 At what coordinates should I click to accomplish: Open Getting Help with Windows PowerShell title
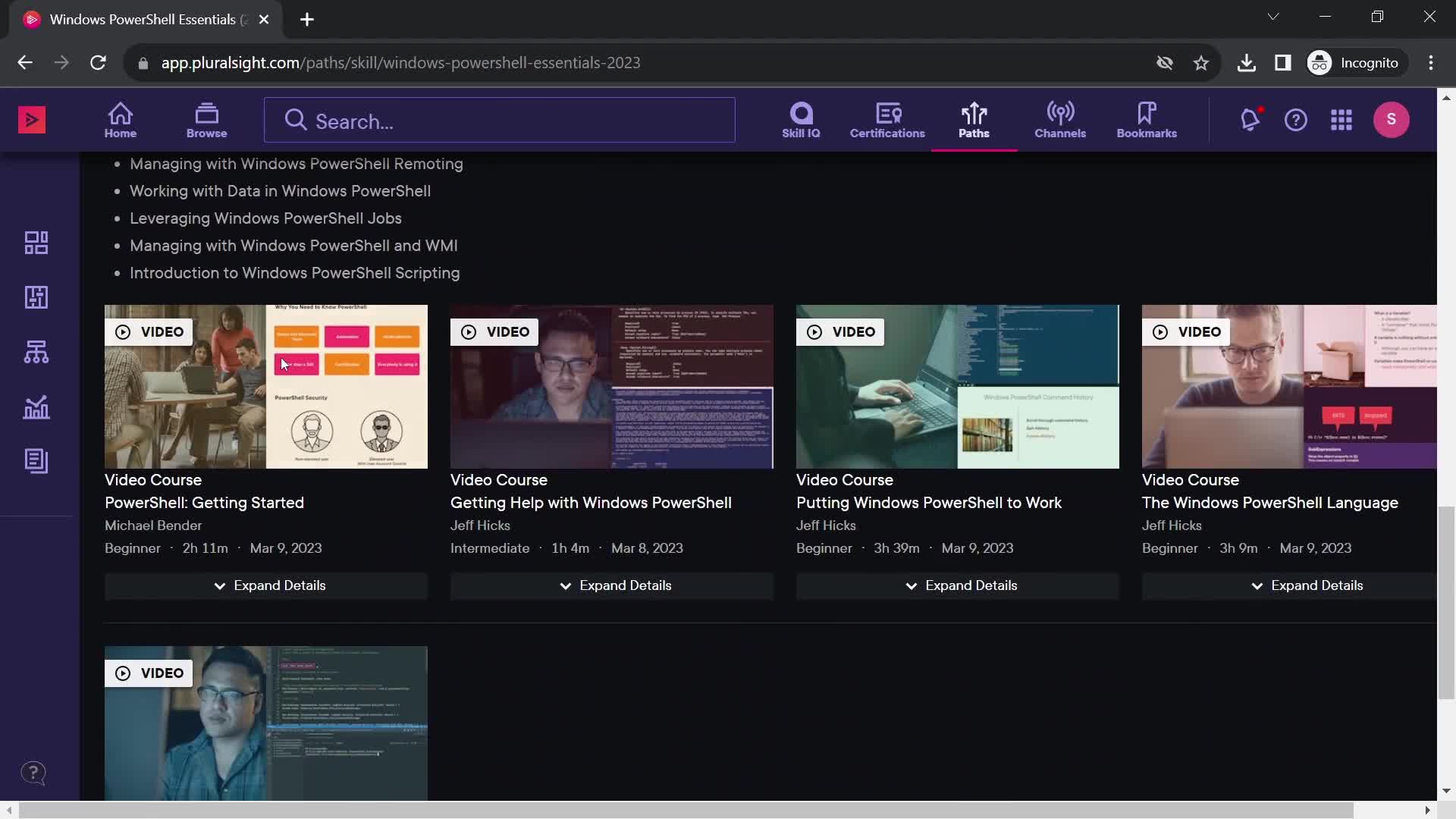pyautogui.click(x=591, y=503)
